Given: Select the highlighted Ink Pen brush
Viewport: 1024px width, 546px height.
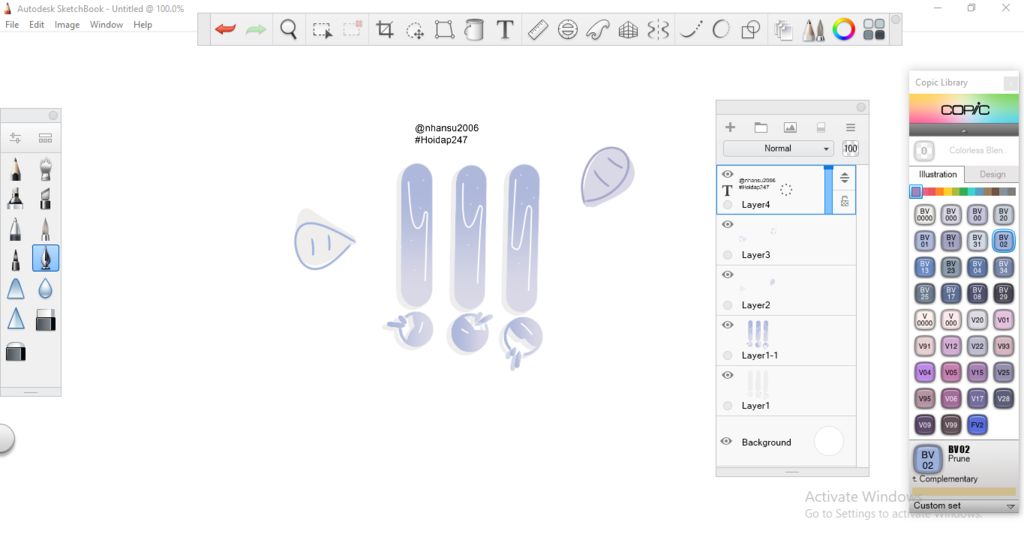Looking at the screenshot, I should pos(45,258).
